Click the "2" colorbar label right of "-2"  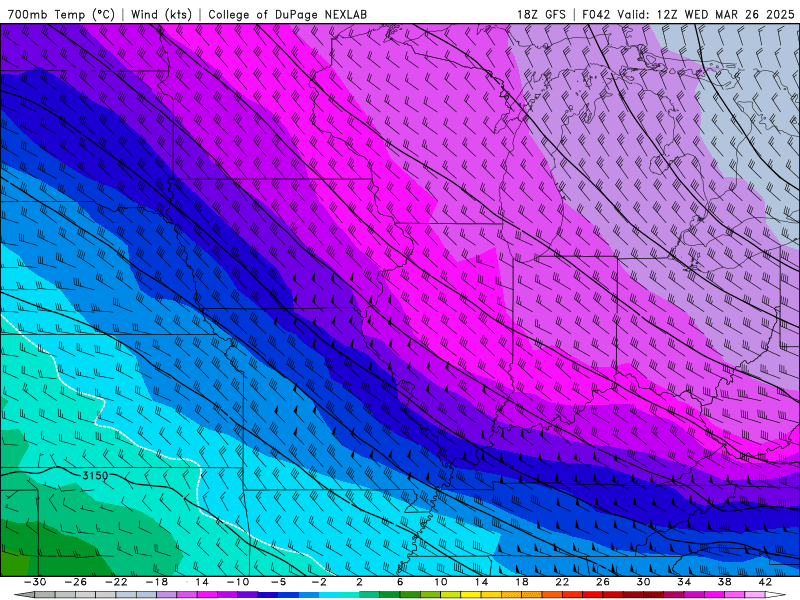pos(359,582)
